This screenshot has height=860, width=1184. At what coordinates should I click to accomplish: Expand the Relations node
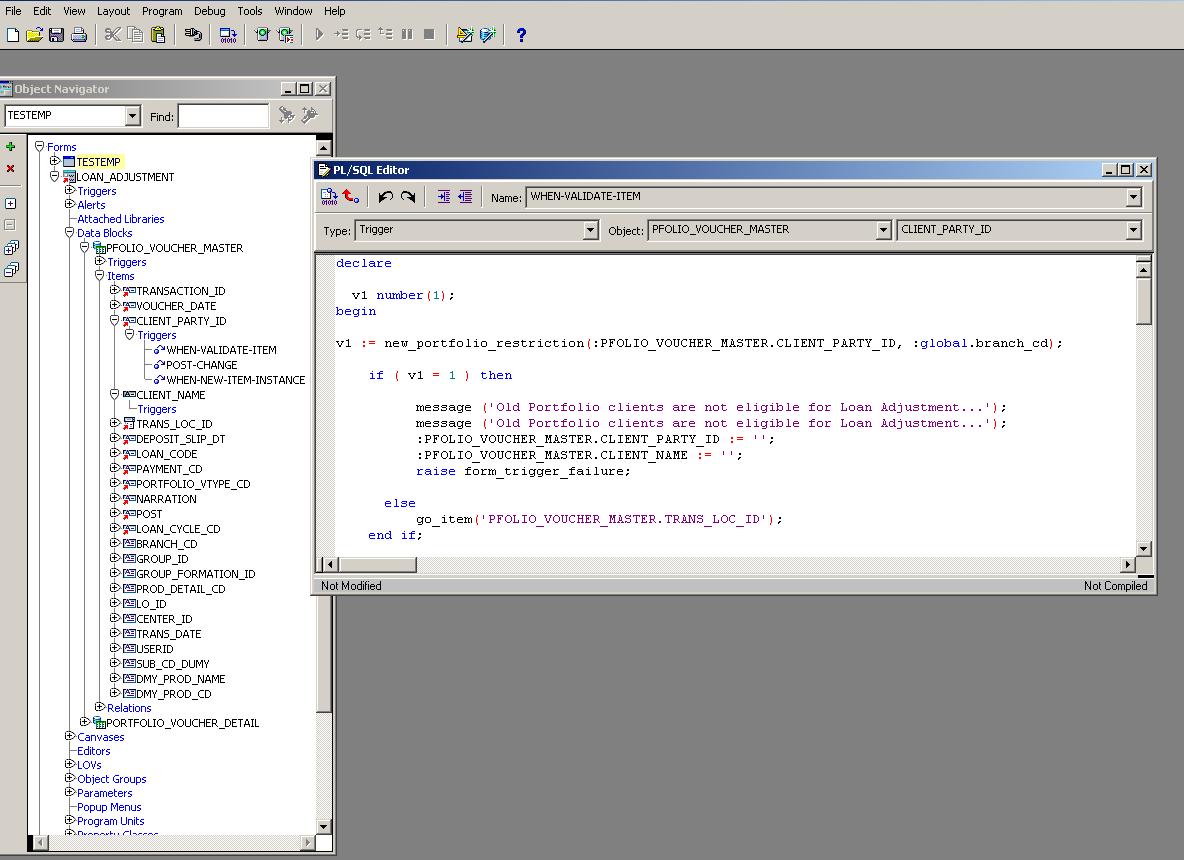click(x=100, y=707)
